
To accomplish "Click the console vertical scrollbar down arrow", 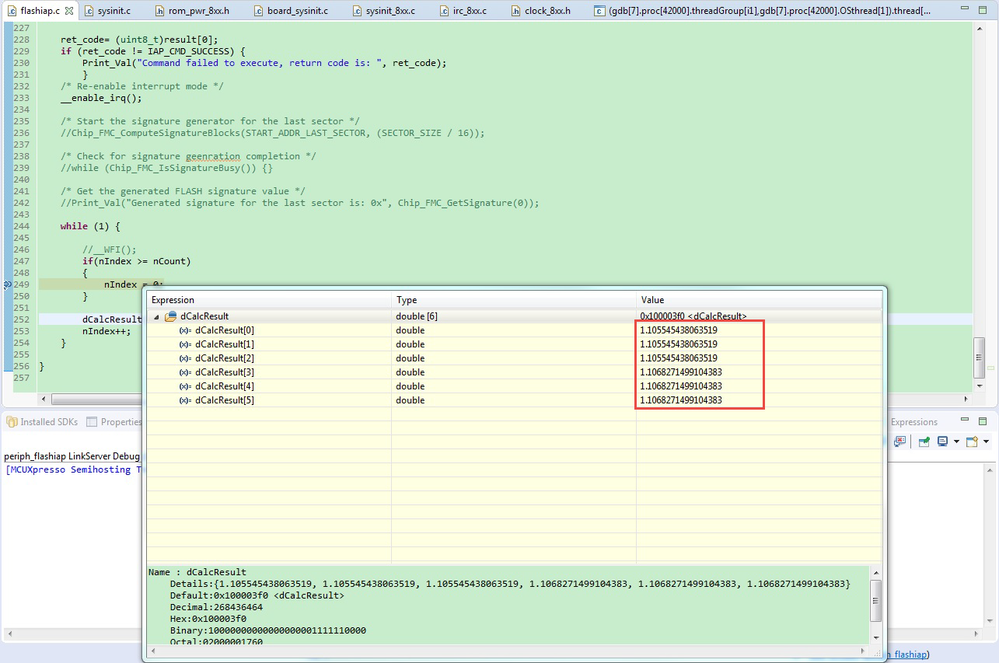I will pos(990,621).
